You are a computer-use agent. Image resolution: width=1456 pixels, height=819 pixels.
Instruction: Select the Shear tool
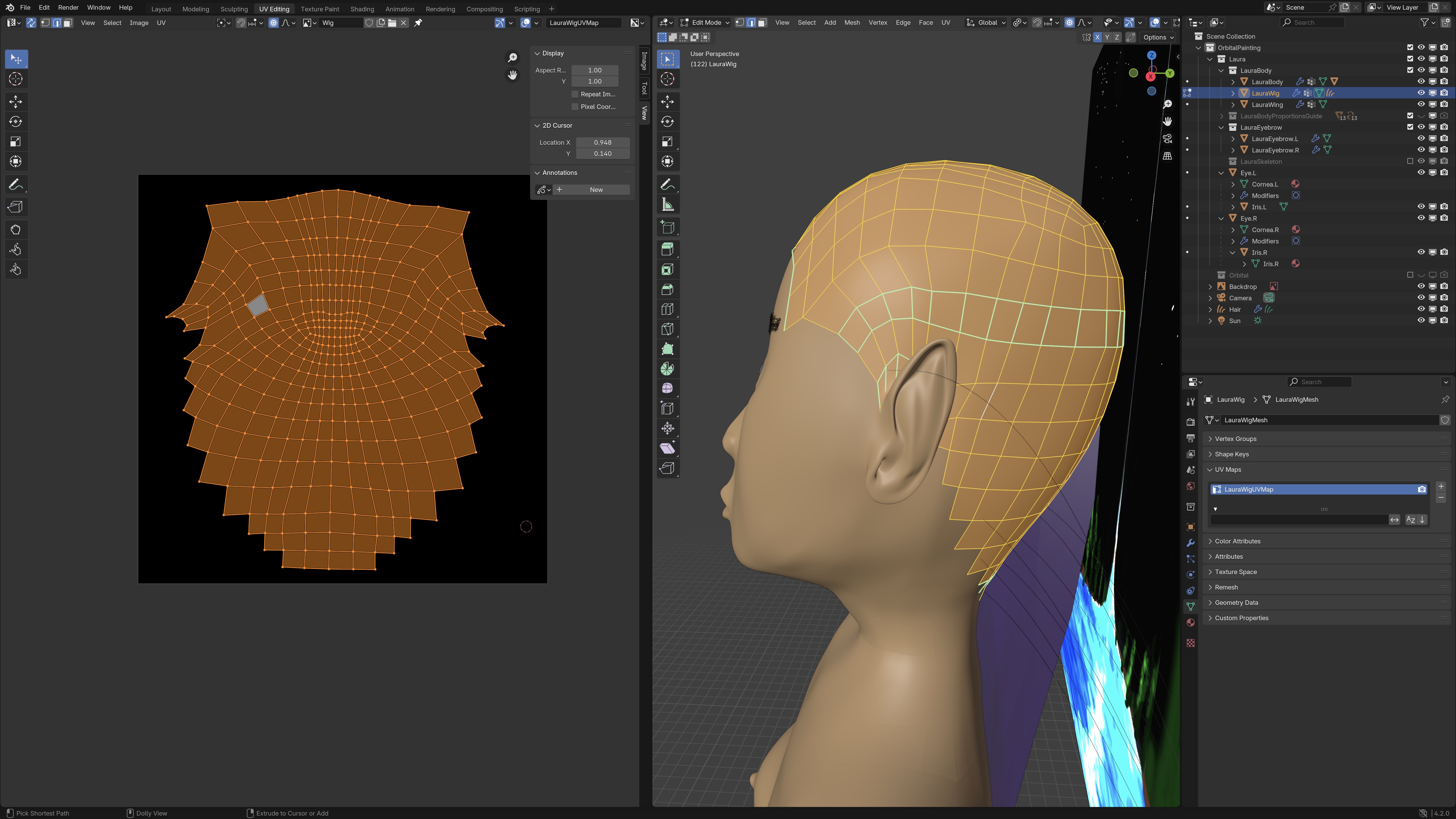pyautogui.click(x=667, y=448)
